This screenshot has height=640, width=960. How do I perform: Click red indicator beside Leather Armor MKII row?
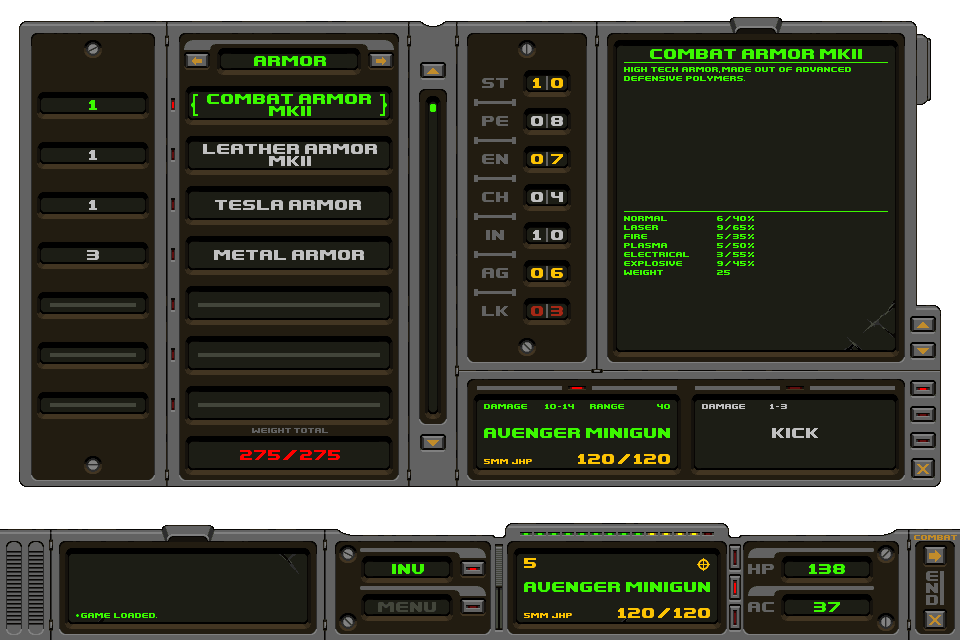click(173, 155)
